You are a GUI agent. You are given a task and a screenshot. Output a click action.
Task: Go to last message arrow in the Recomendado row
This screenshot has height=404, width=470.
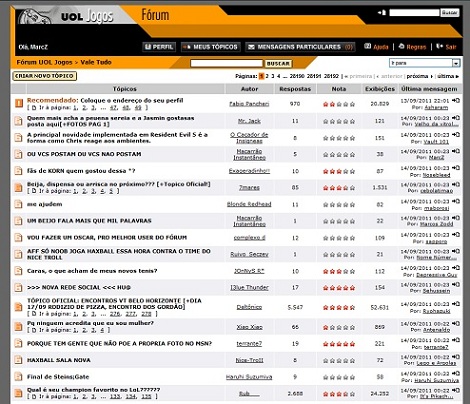tap(456, 100)
